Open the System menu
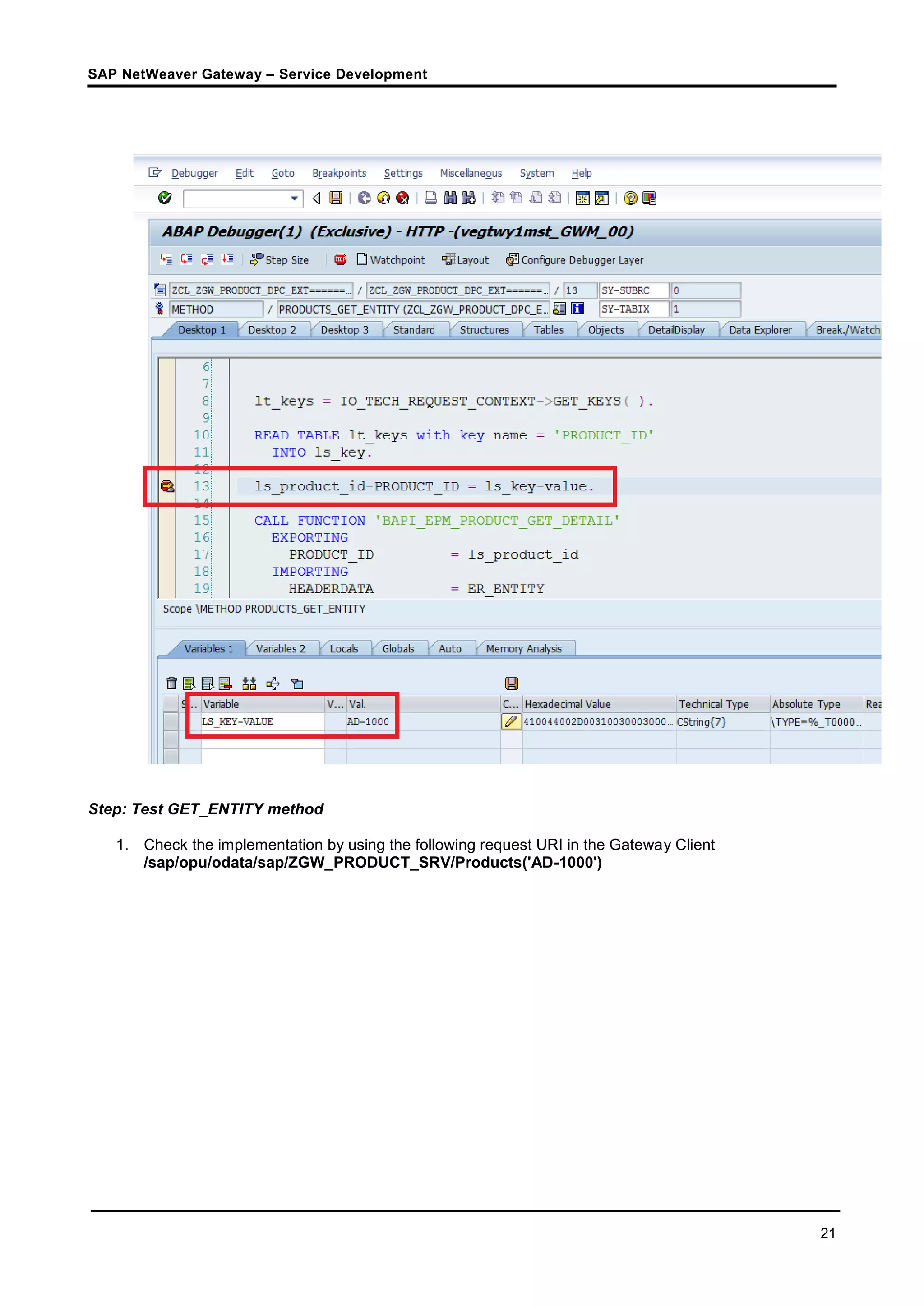Image resolution: width=924 pixels, height=1307 pixels. 537,173
